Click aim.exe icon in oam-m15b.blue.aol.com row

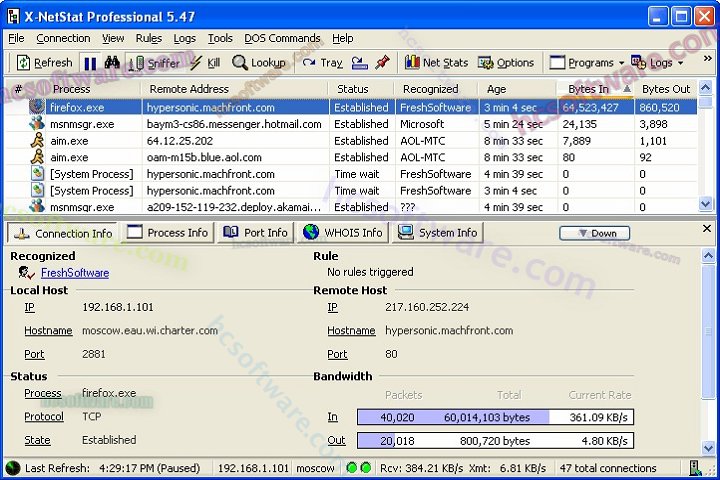click(x=37, y=157)
